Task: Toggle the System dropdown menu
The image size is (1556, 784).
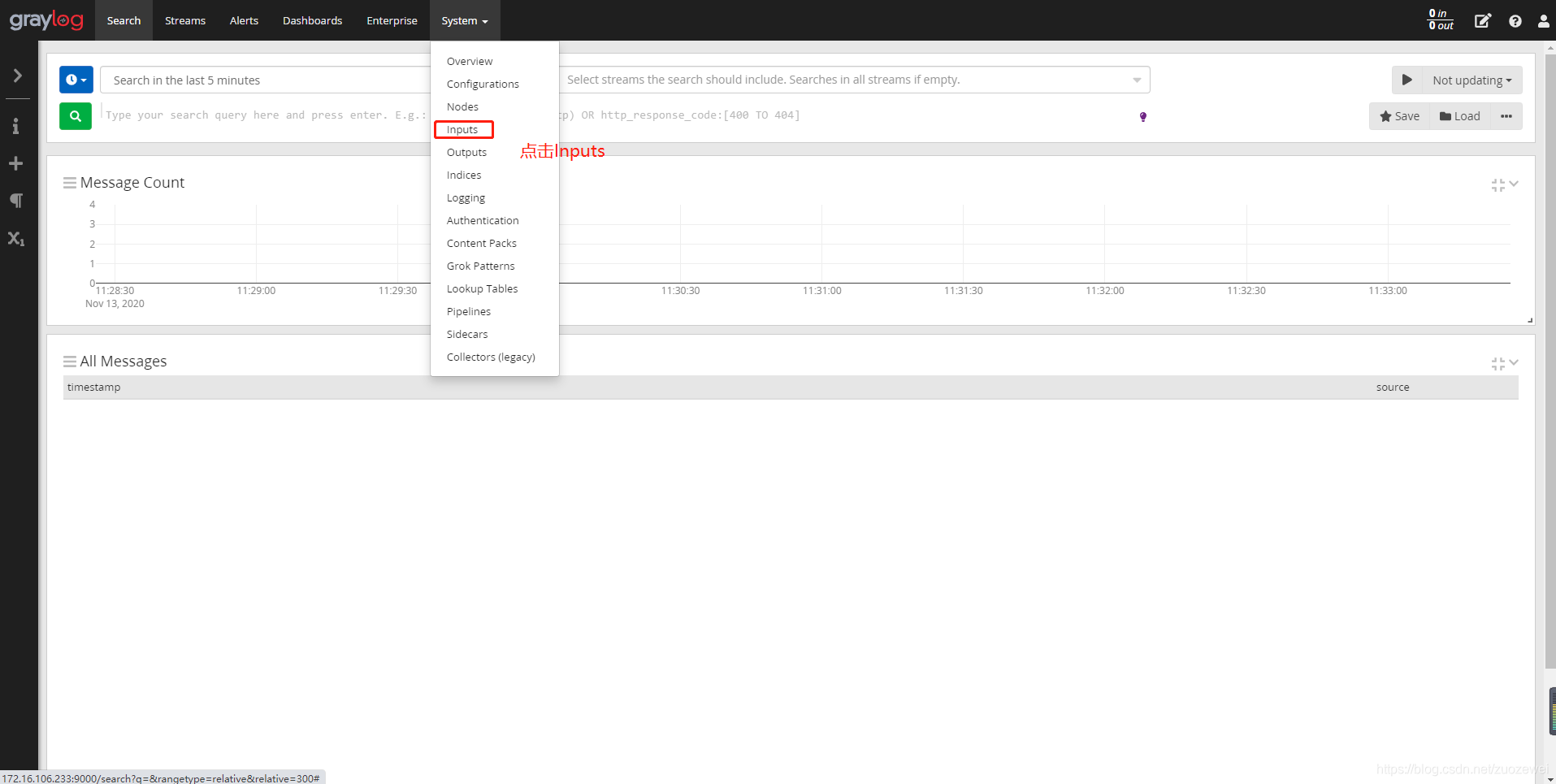Action: click(x=465, y=20)
